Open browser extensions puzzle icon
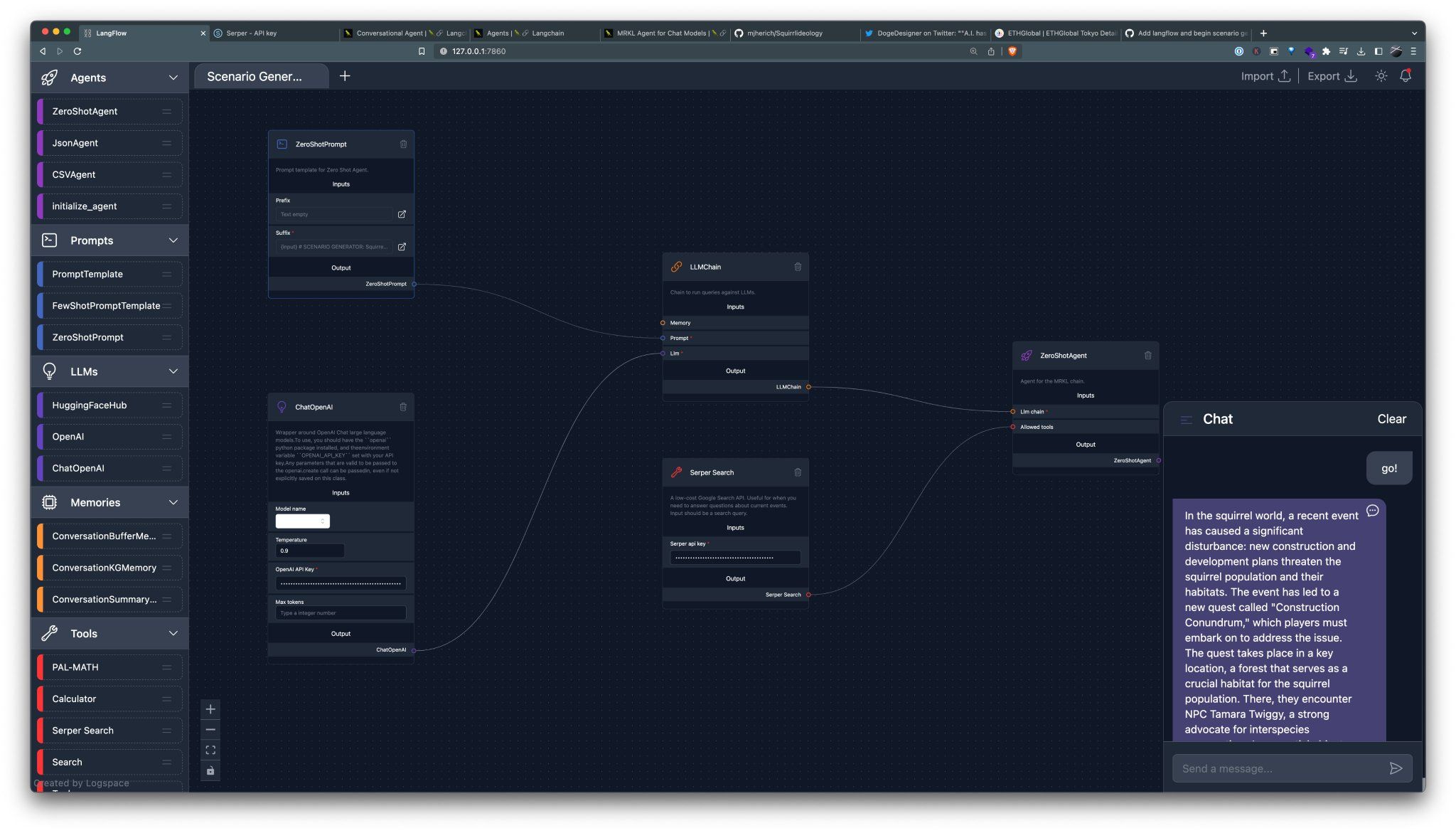 pyautogui.click(x=1326, y=51)
